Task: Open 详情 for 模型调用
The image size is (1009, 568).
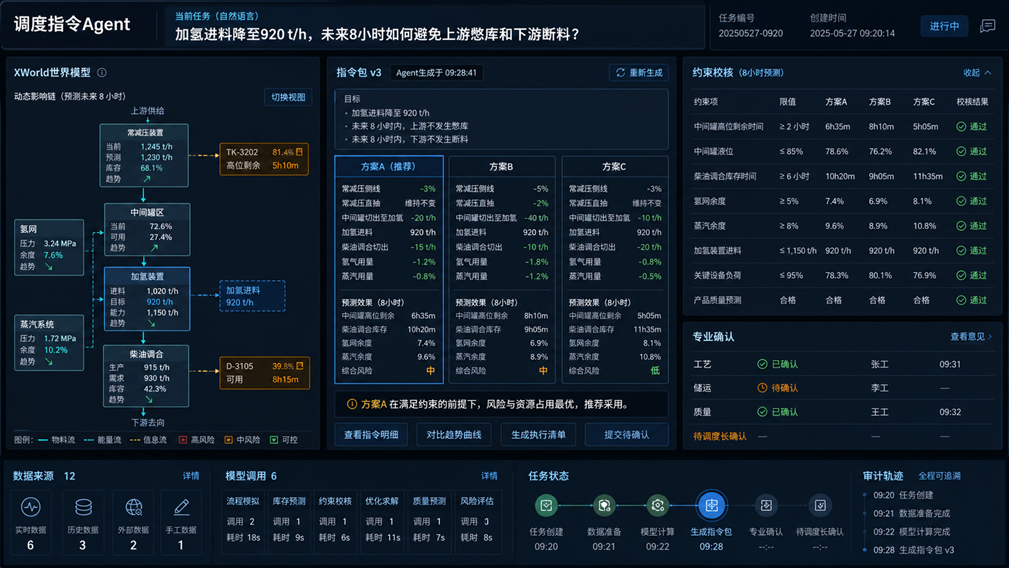Action: click(x=489, y=476)
